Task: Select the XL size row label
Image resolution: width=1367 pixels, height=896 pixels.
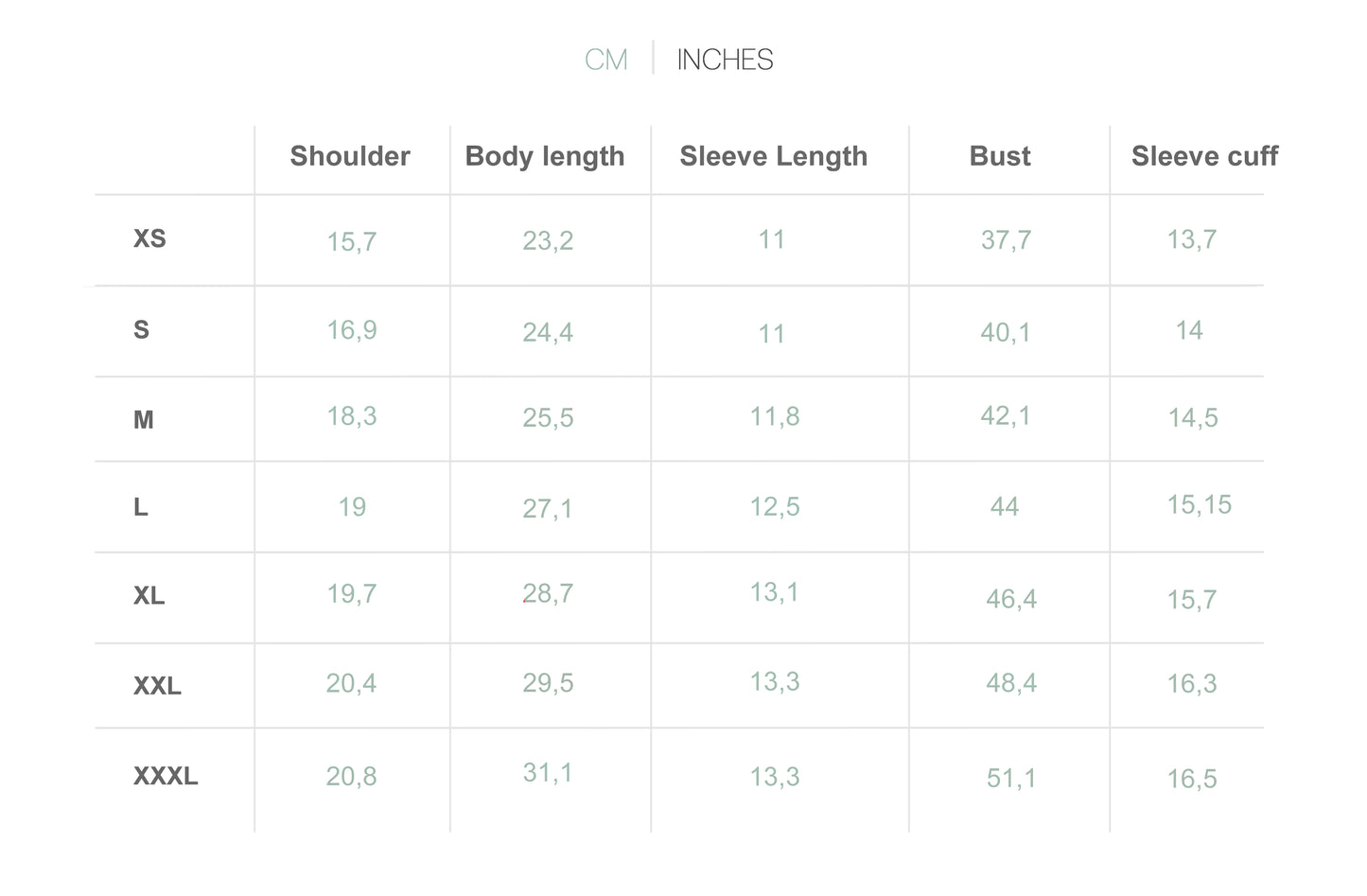Action: click(x=149, y=596)
